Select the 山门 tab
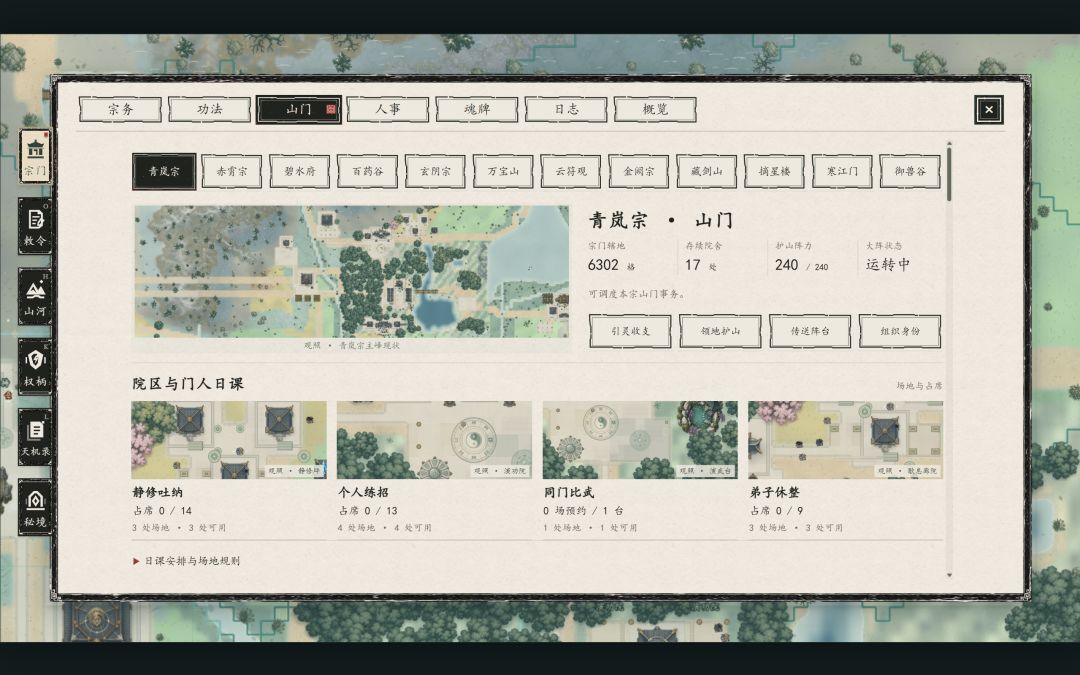The height and width of the screenshot is (675, 1080). click(299, 110)
